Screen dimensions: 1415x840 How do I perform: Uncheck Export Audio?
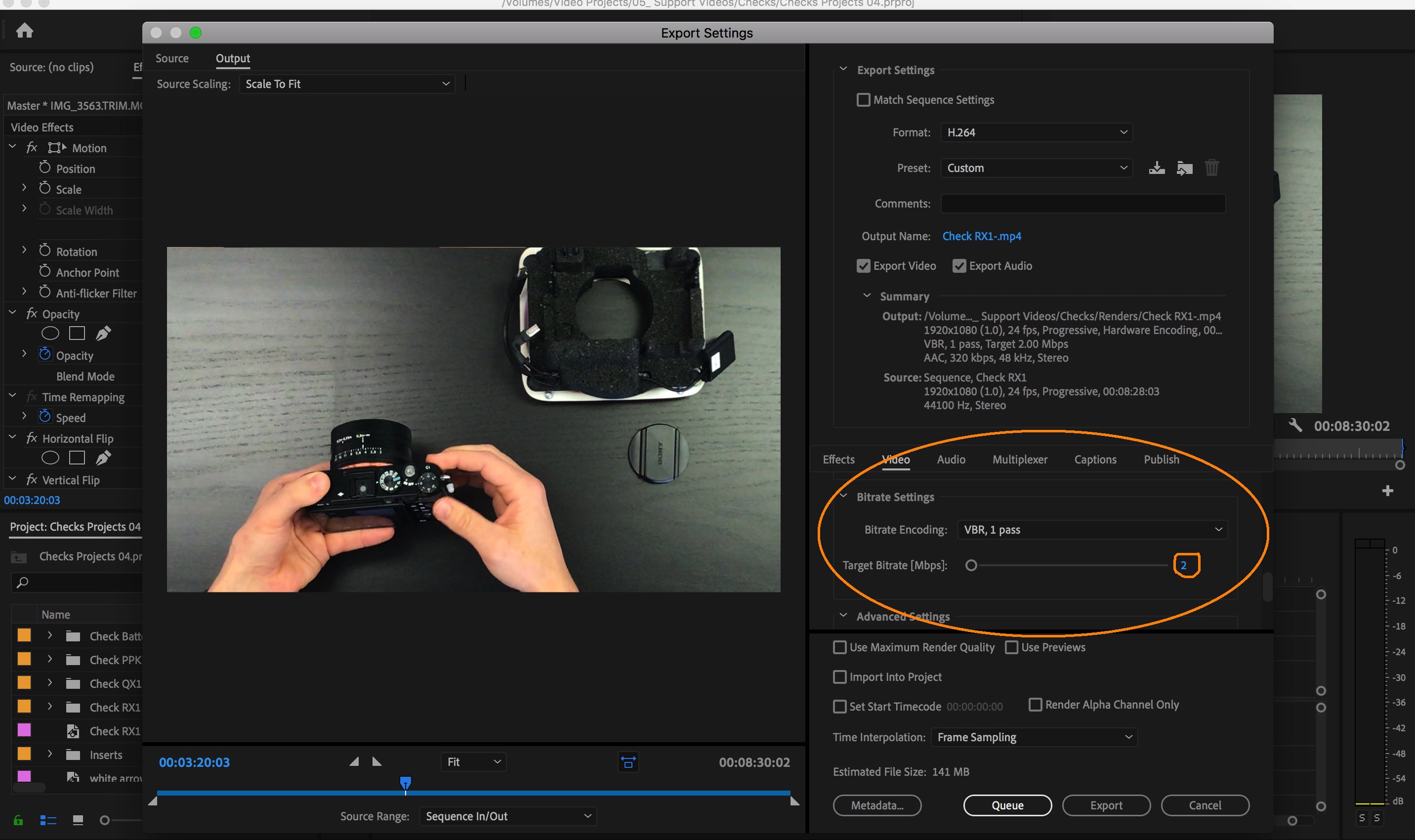[x=959, y=265]
